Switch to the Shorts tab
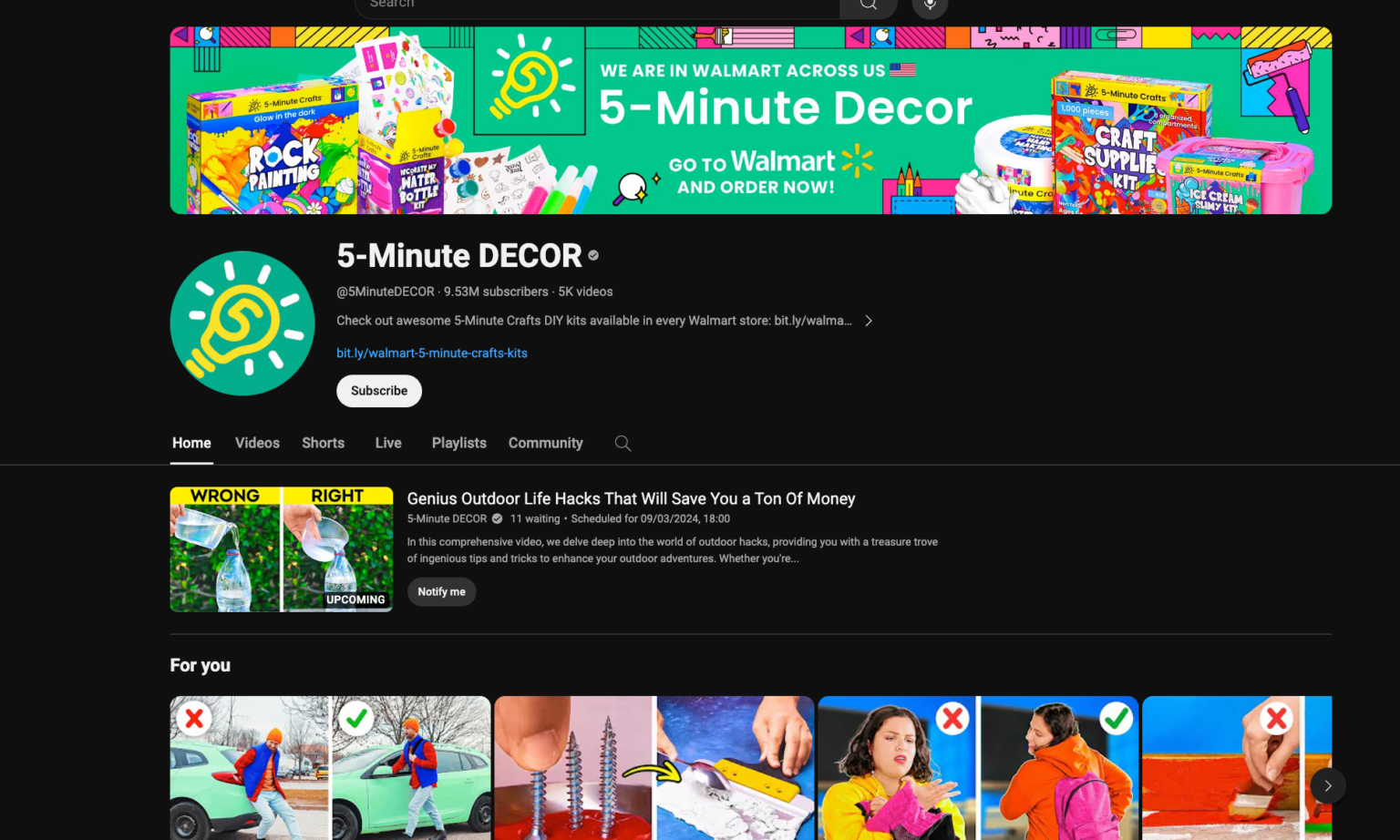The image size is (1400, 840). pyautogui.click(x=323, y=443)
